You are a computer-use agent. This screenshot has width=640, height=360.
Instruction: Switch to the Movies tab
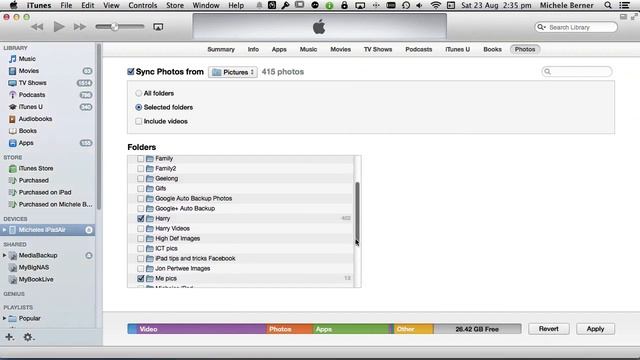pos(340,49)
